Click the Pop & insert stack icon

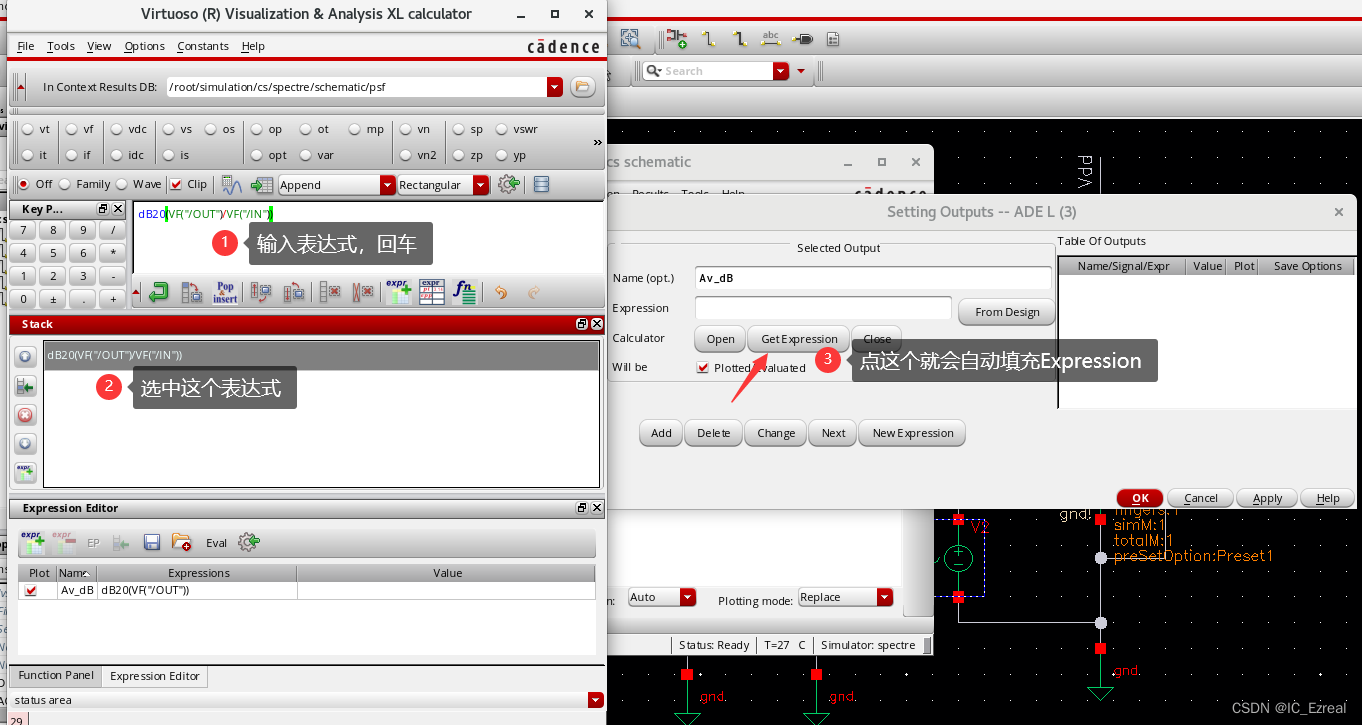pos(225,291)
